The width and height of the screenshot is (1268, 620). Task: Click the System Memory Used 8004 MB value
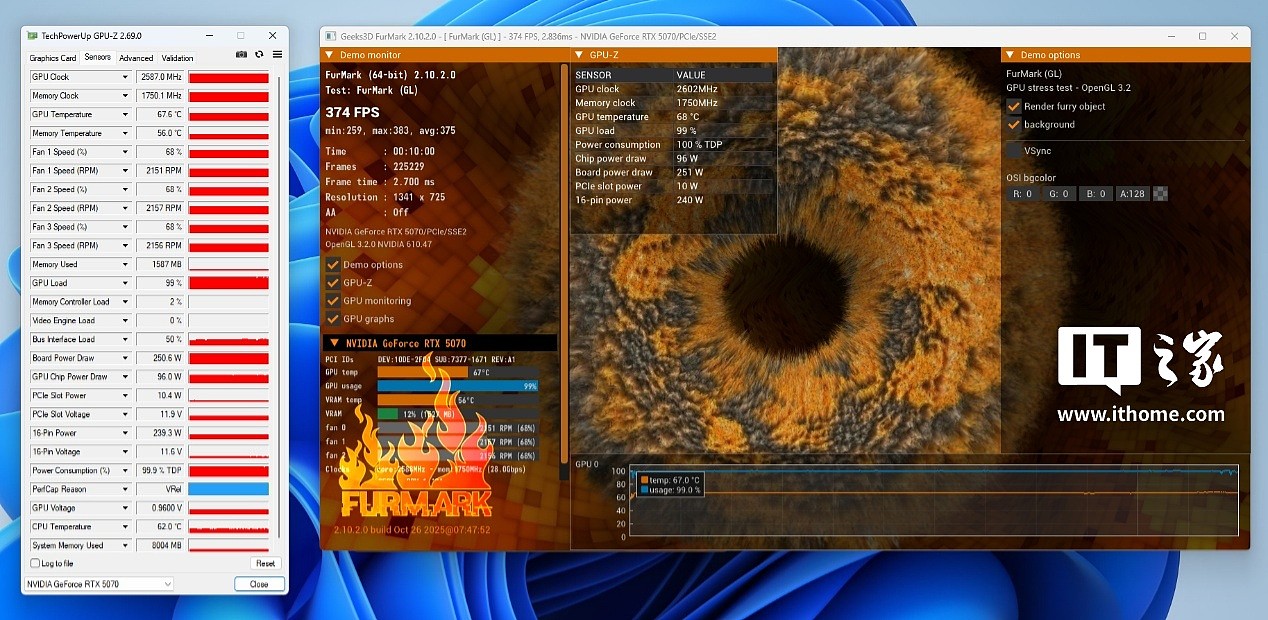160,546
